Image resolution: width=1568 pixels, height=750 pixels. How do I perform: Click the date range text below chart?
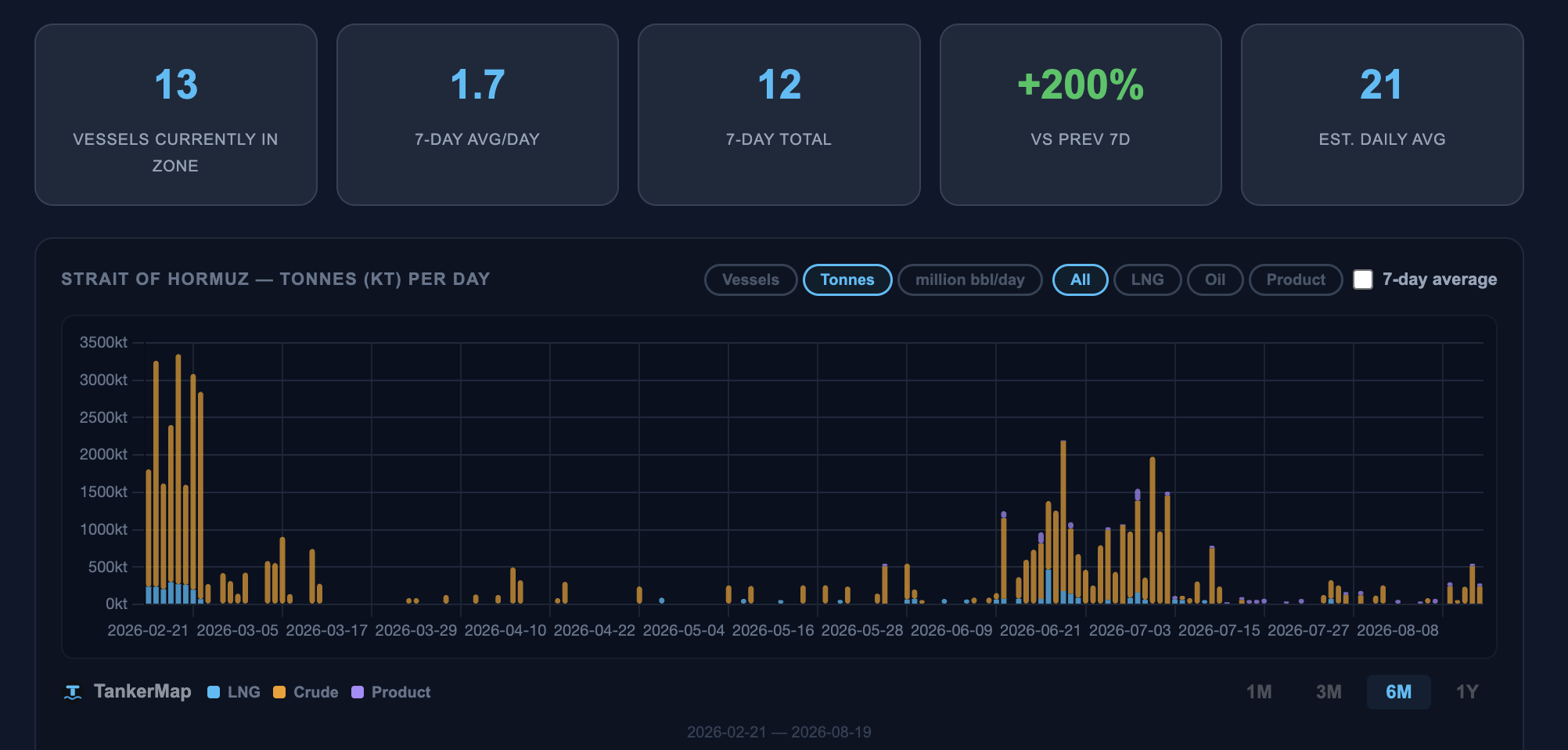pyautogui.click(x=779, y=732)
